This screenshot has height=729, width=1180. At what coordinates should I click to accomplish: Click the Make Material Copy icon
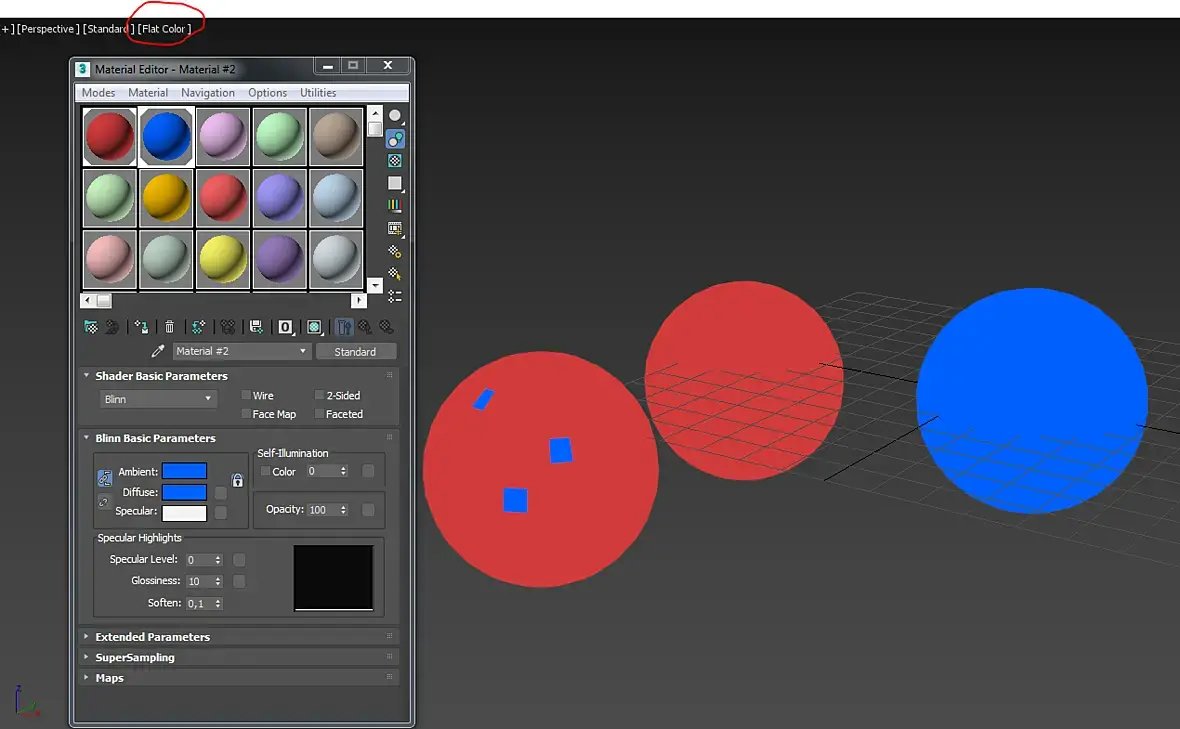click(198, 327)
